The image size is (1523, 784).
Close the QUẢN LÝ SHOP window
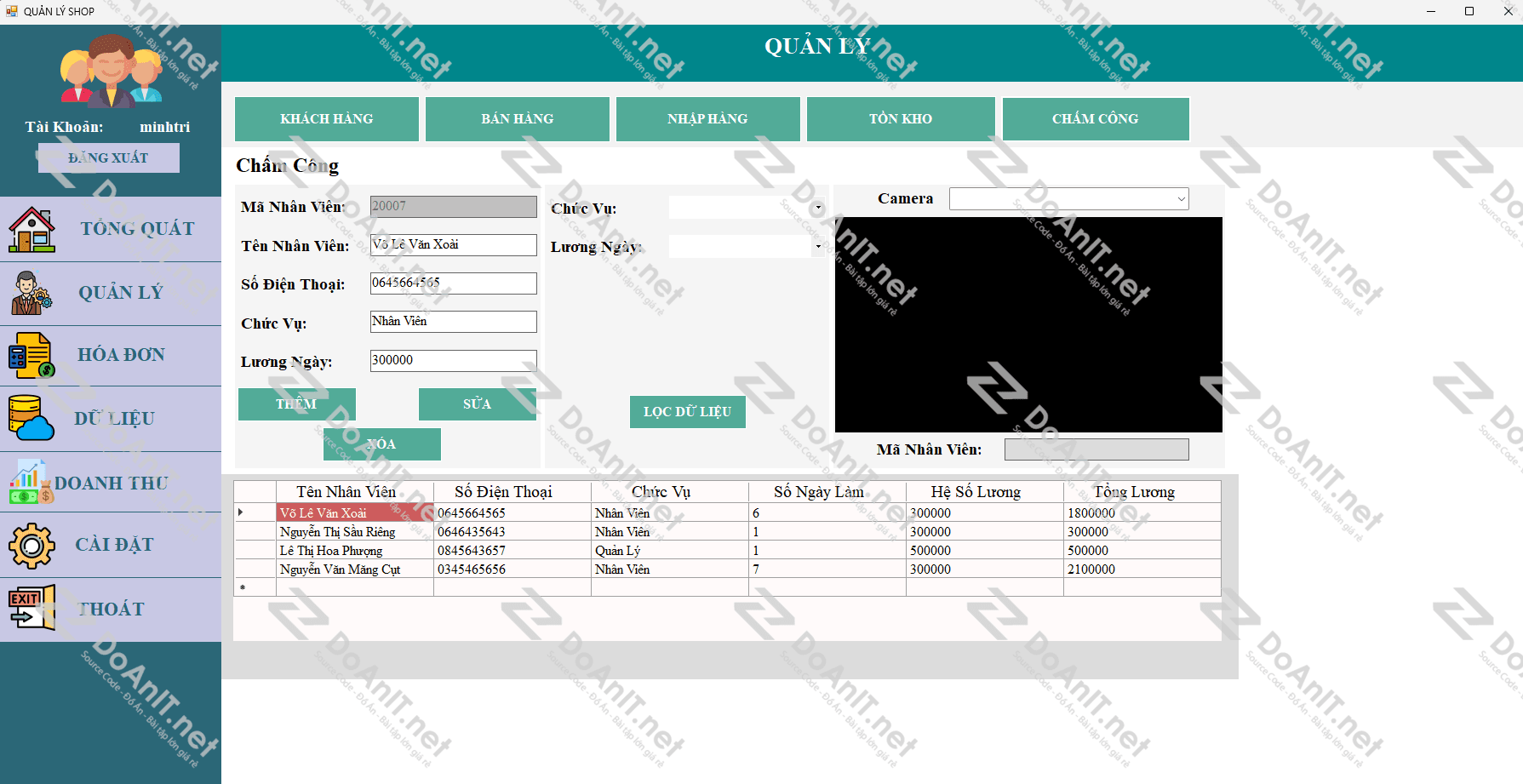[x=1508, y=11]
